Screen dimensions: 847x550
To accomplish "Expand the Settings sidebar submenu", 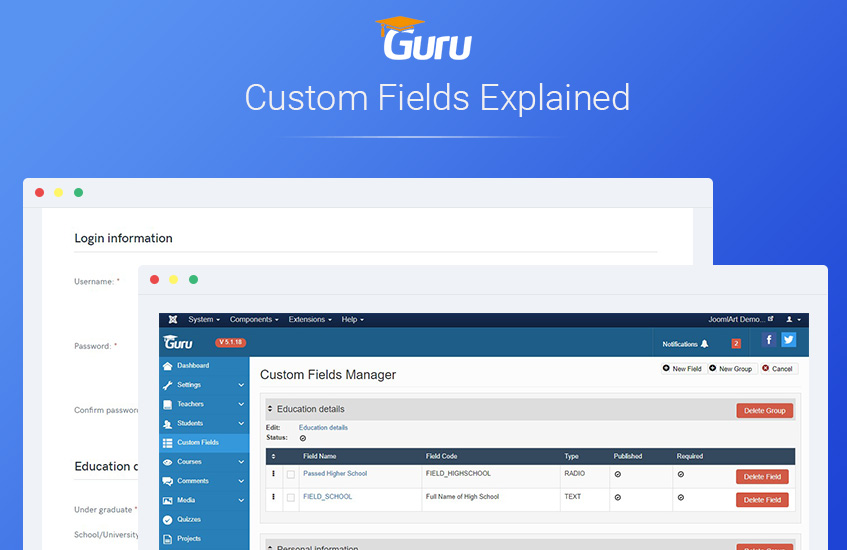I will 241,385.
